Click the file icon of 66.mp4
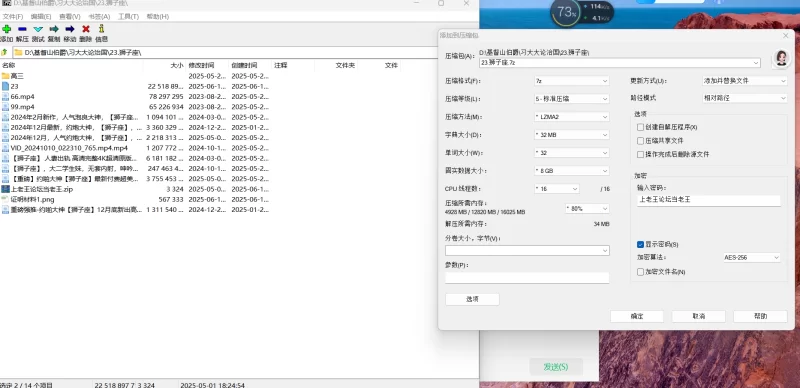 tap(5, 96)
